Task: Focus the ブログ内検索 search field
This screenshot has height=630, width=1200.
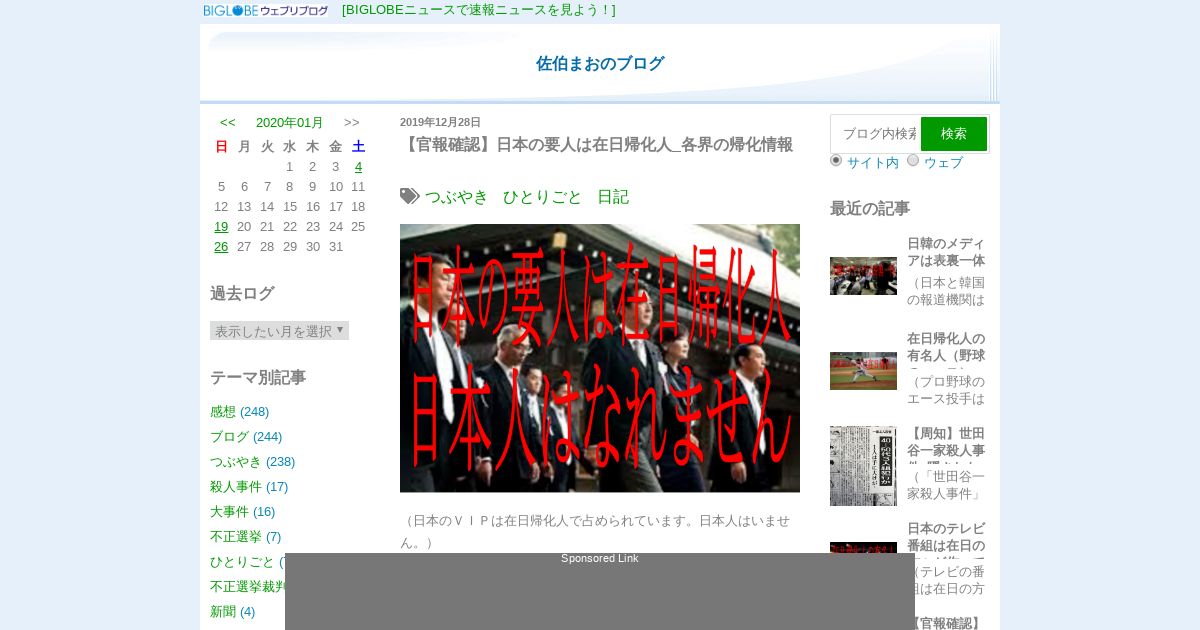Action: pyautogui.click(x=876, y=134)
